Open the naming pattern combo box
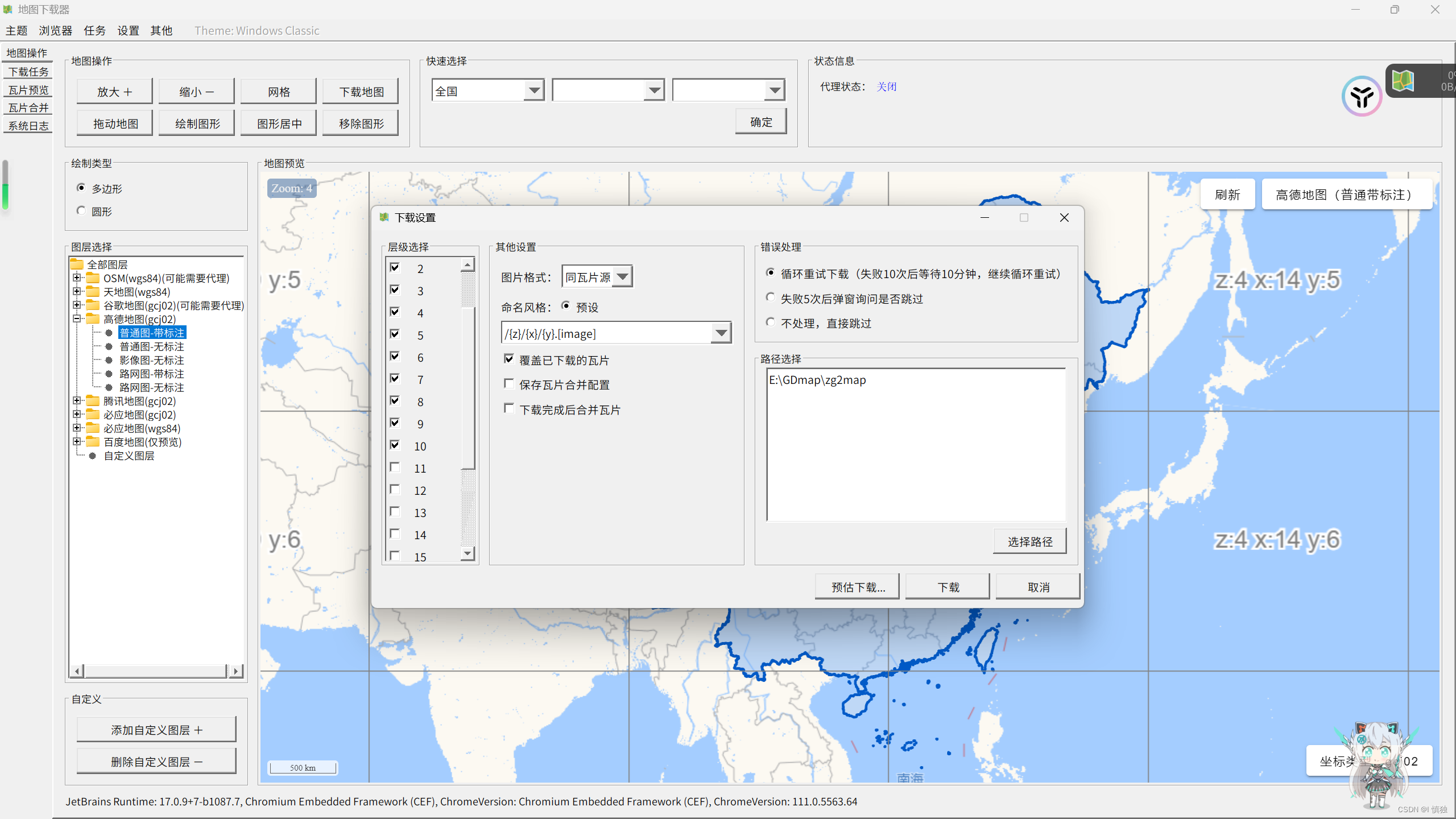This screenshot has height=819, width=1456. coord(721,333)
